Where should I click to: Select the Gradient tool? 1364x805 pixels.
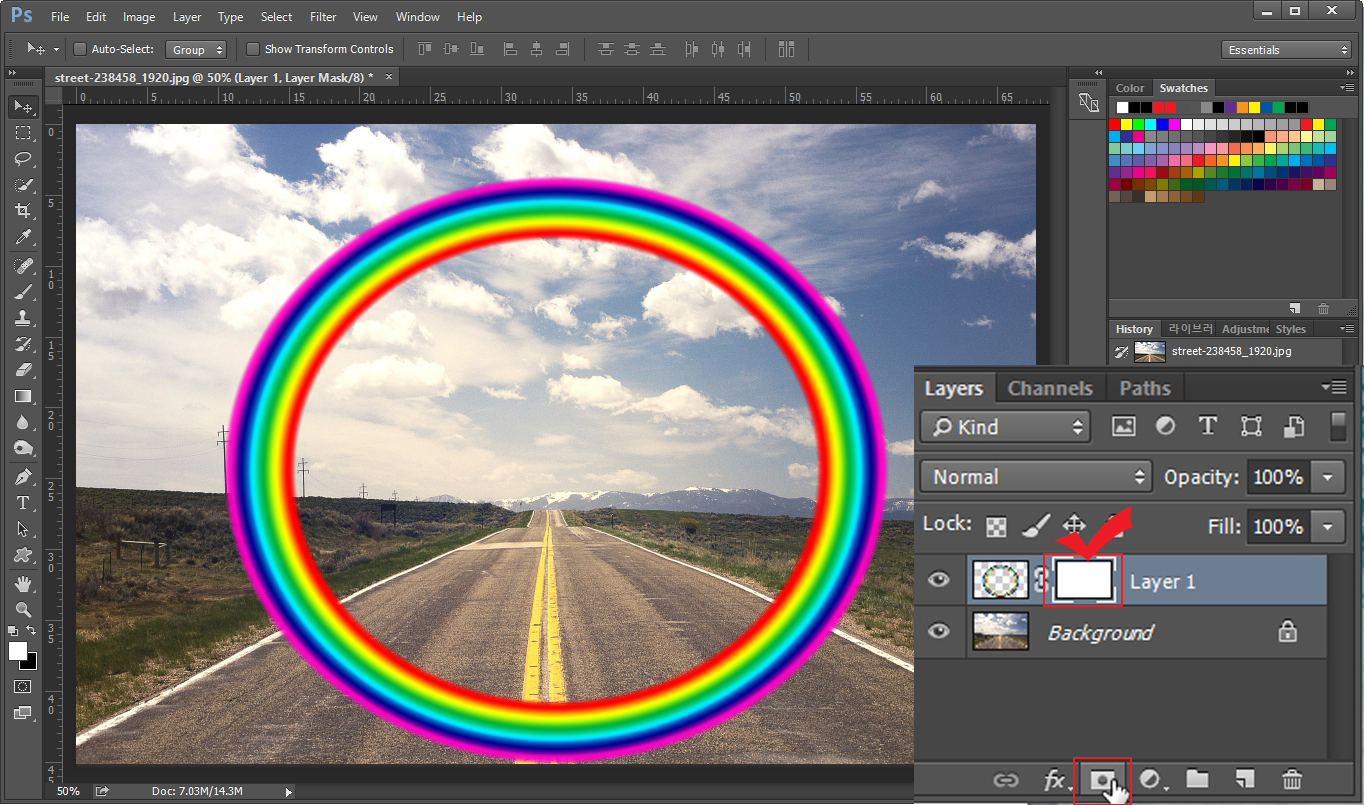pos(23,396)
